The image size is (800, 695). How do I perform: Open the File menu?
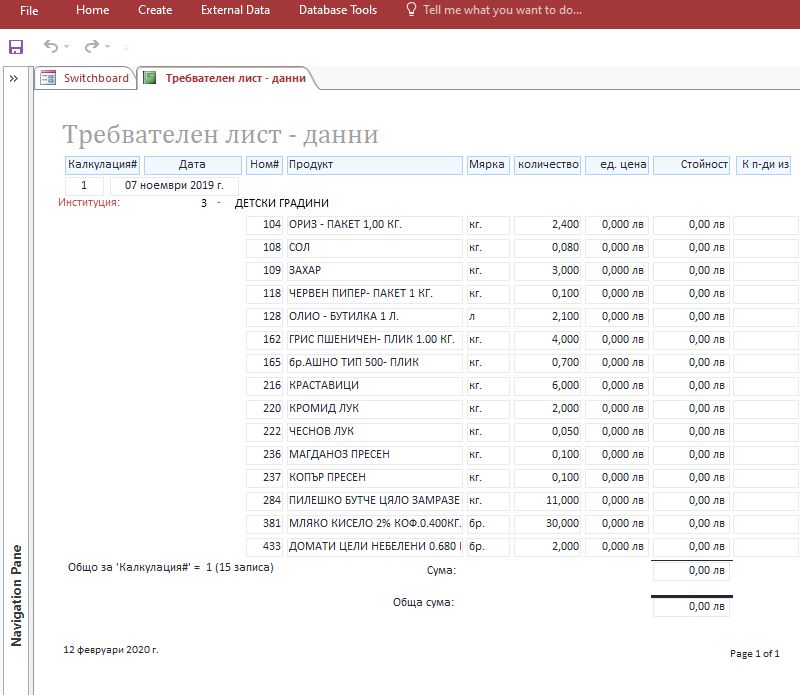coord(29,10)
